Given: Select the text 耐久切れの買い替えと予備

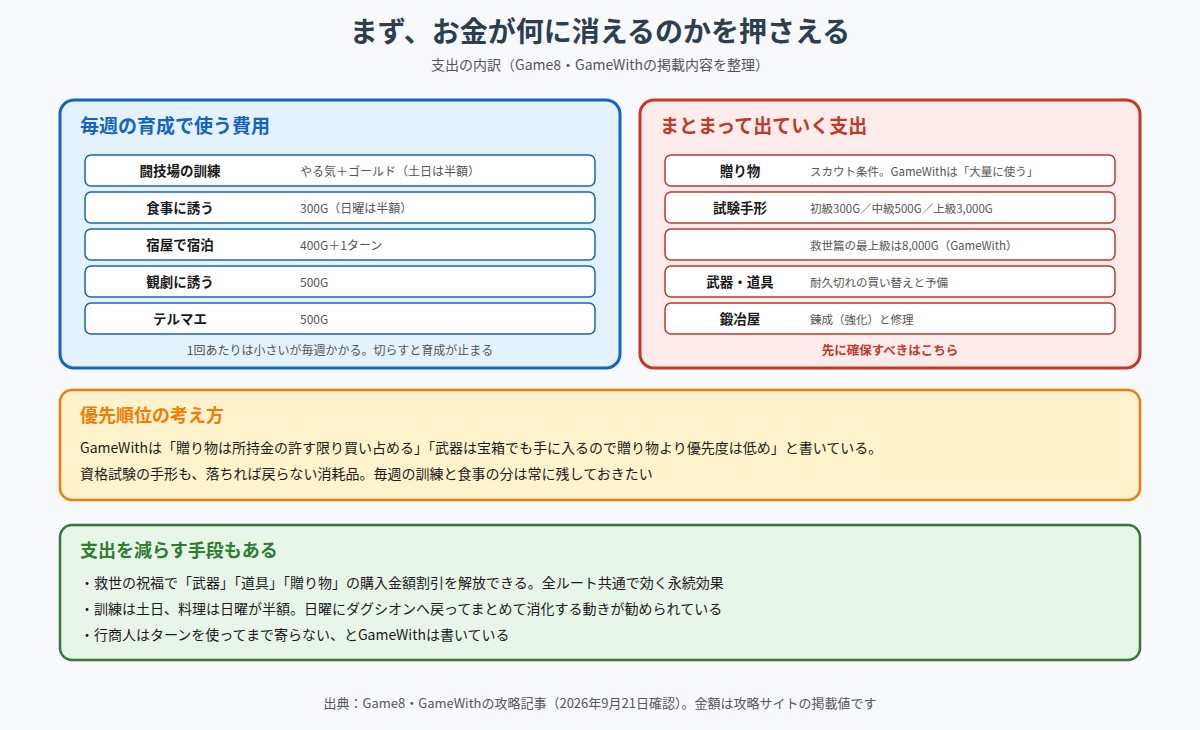Looking at the screenshot, I should 879,282.
